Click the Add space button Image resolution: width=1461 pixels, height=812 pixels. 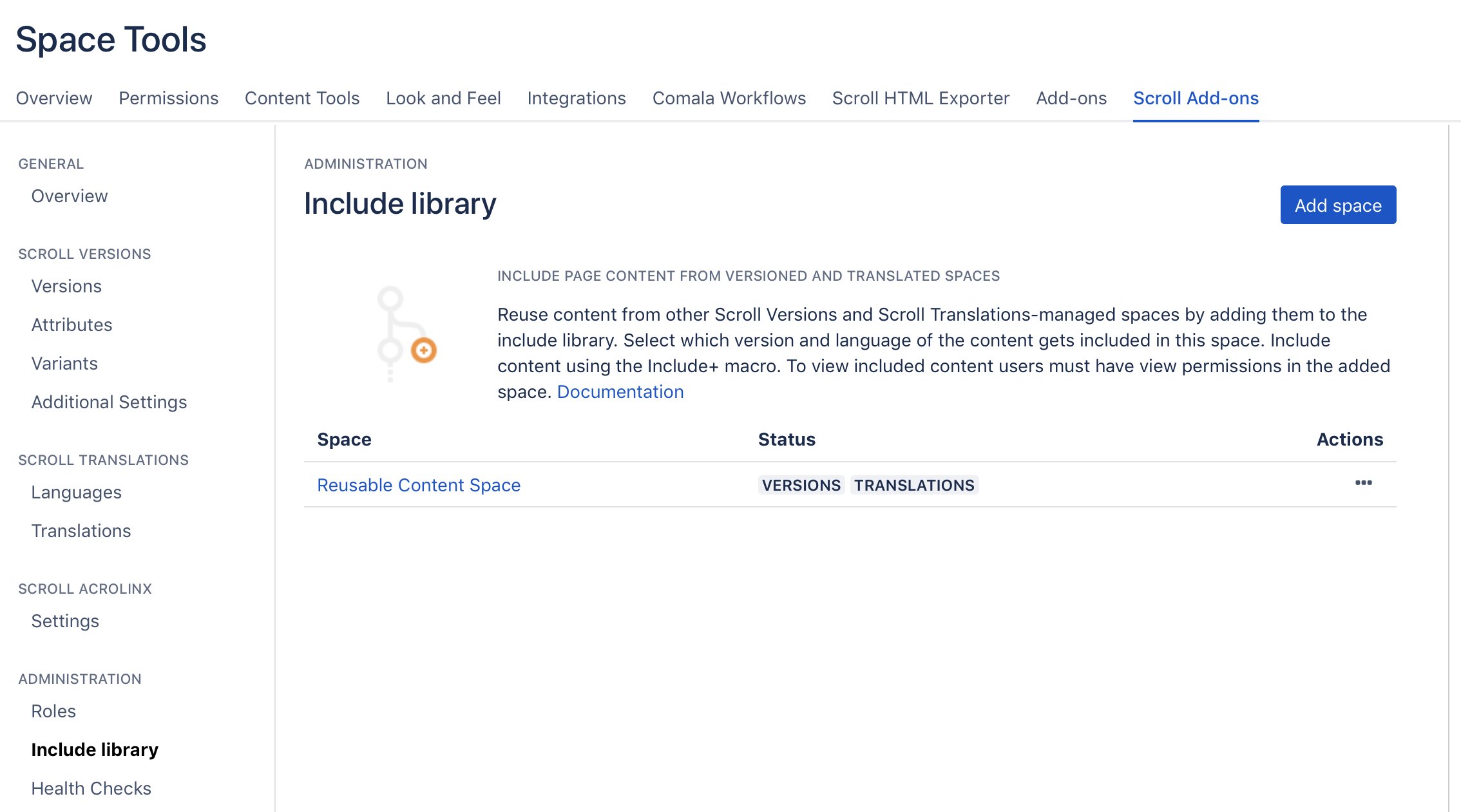click(x=1337, y=205)
